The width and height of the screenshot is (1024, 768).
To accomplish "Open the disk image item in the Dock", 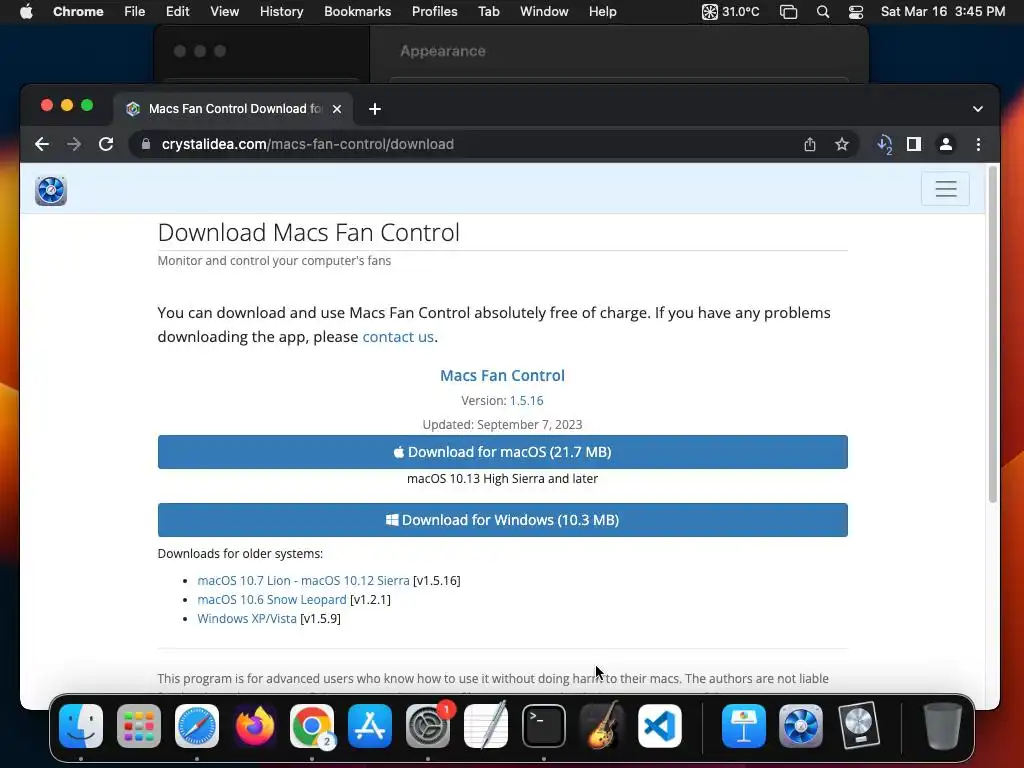I will 858,726.
